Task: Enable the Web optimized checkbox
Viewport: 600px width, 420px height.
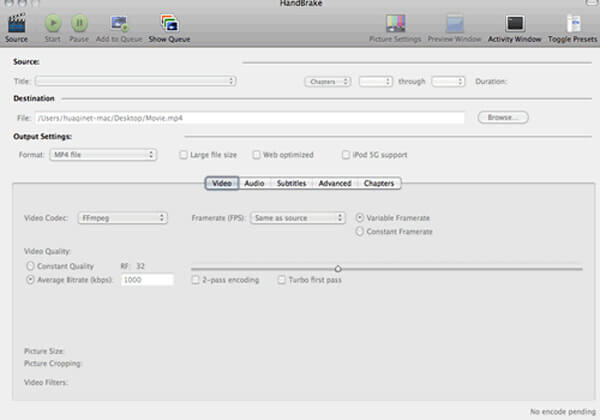Action: (x=256, y=155)
